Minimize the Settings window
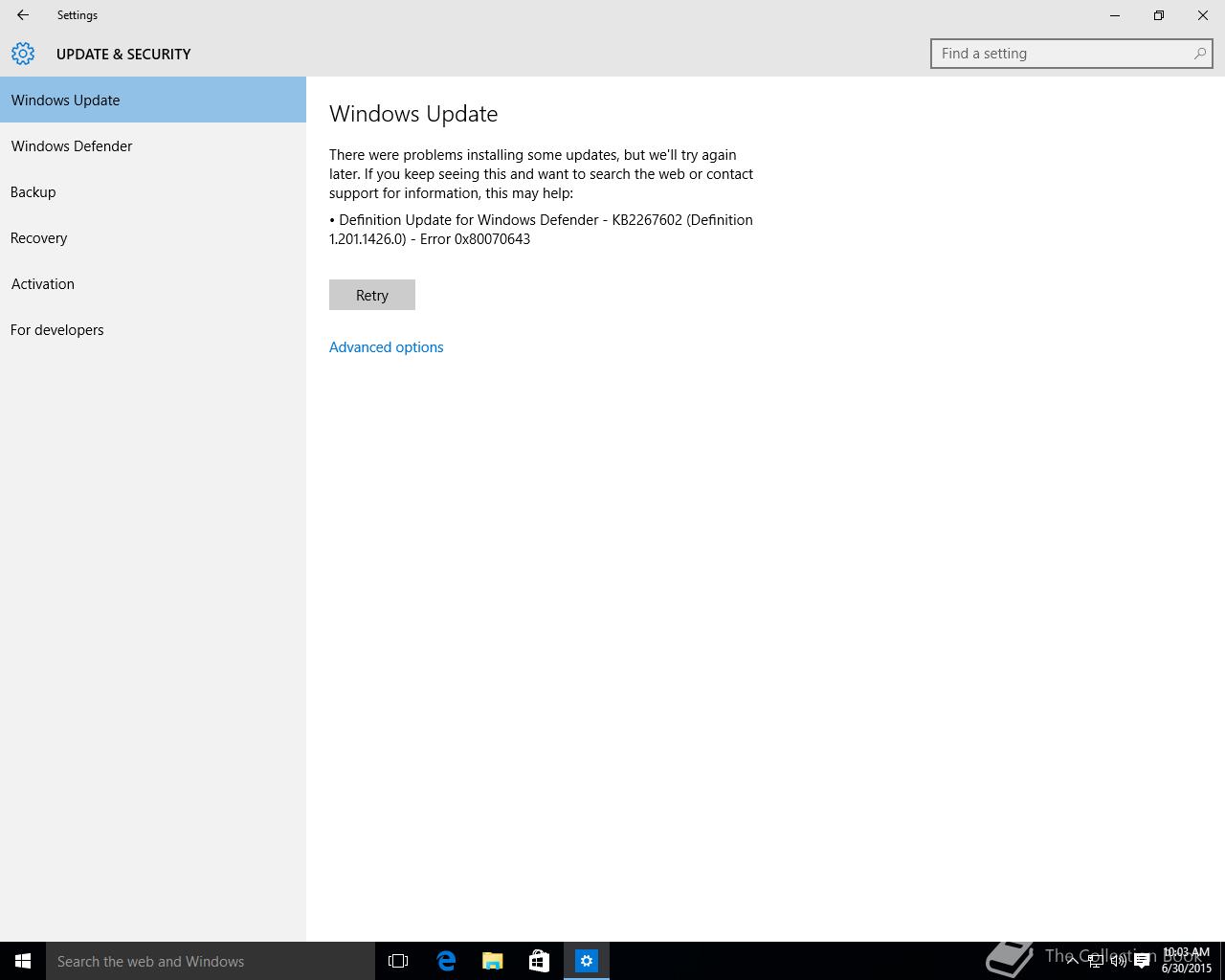The width and height of the screenshot is (1225, 980). click(x=1114, y=15)
